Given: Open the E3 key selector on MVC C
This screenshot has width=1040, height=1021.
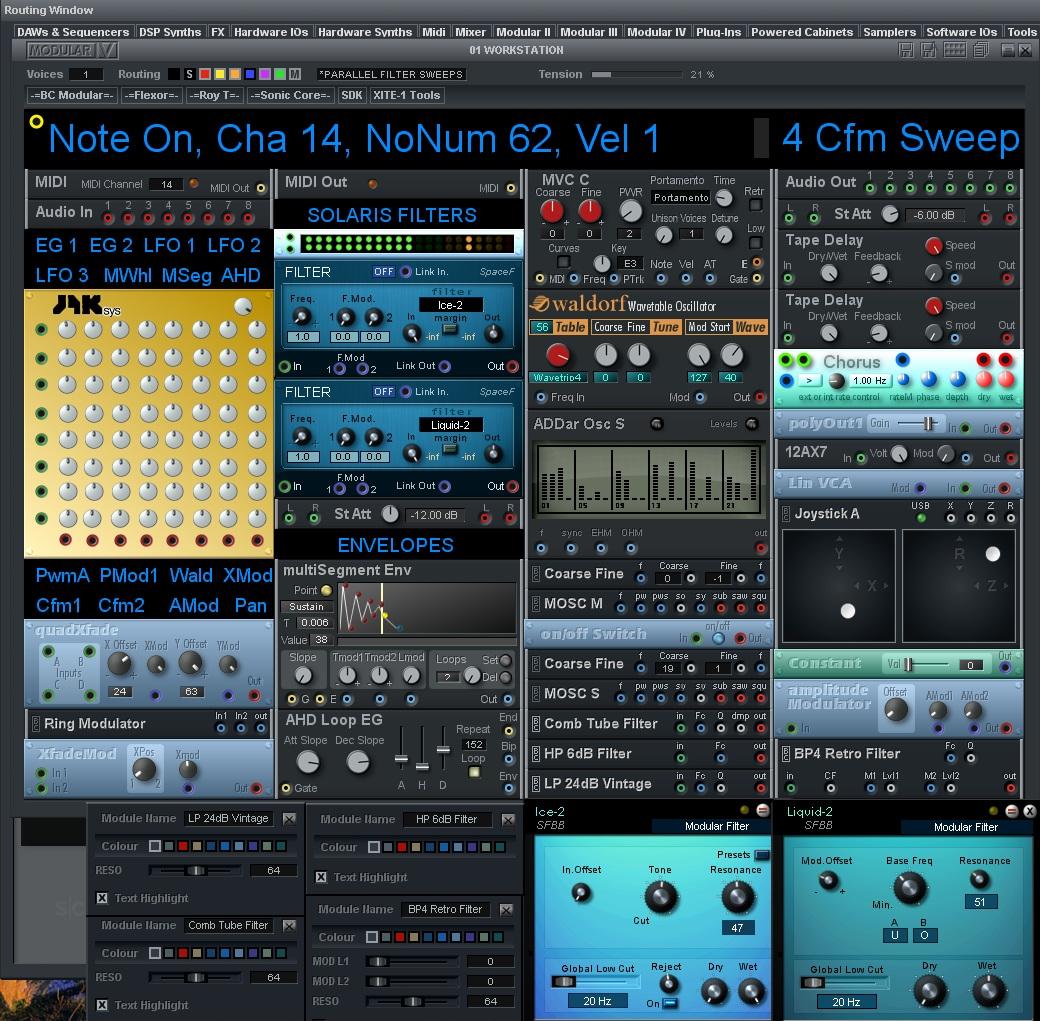Looking at the screenshot, I should click(630, 263).
